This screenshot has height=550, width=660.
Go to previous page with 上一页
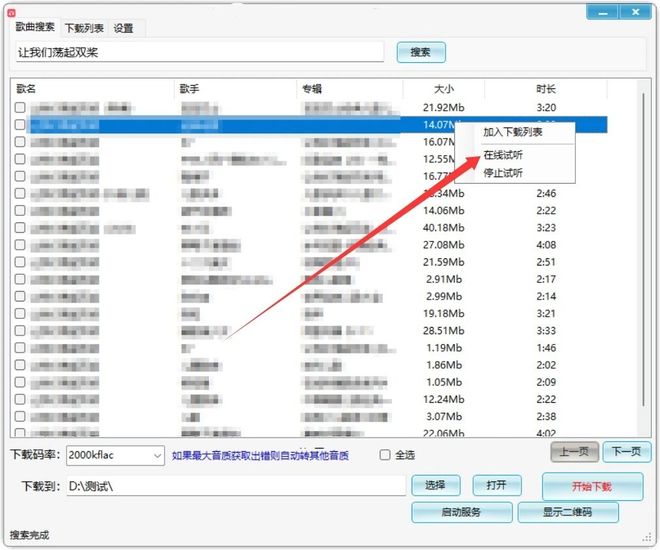click(575, 452)
